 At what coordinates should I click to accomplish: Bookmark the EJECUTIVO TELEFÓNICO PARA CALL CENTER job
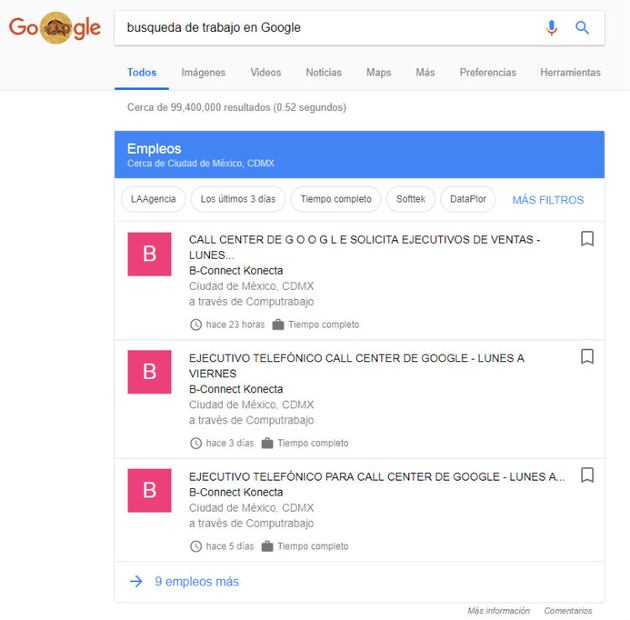click(x=587, y=475)
